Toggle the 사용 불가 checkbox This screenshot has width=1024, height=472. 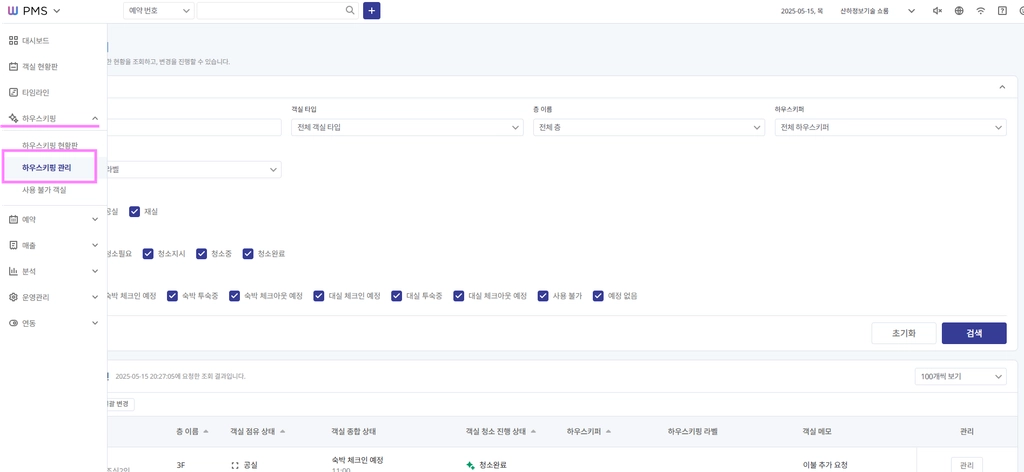pyautogui.click(x=543, y=296)
